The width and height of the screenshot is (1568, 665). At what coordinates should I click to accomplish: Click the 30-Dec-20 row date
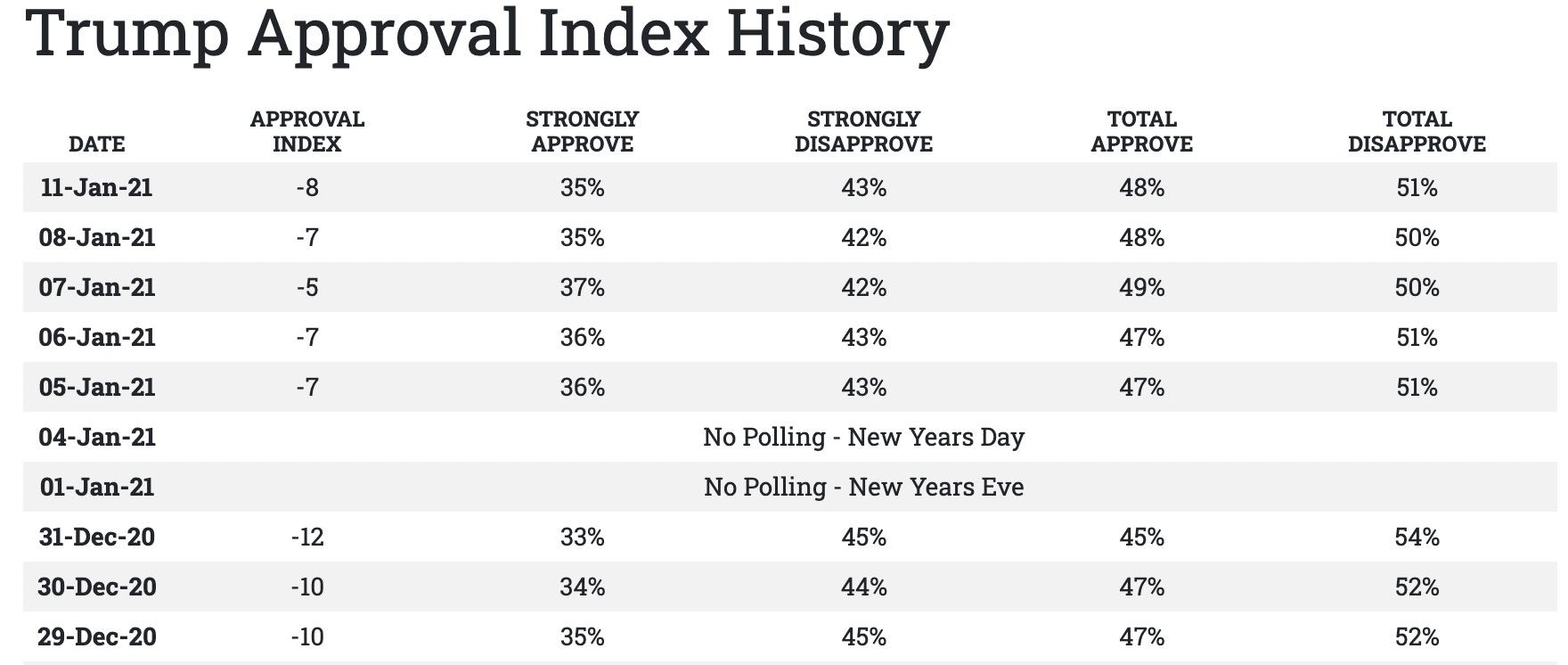pyautogui.click(x=96, y=587)
